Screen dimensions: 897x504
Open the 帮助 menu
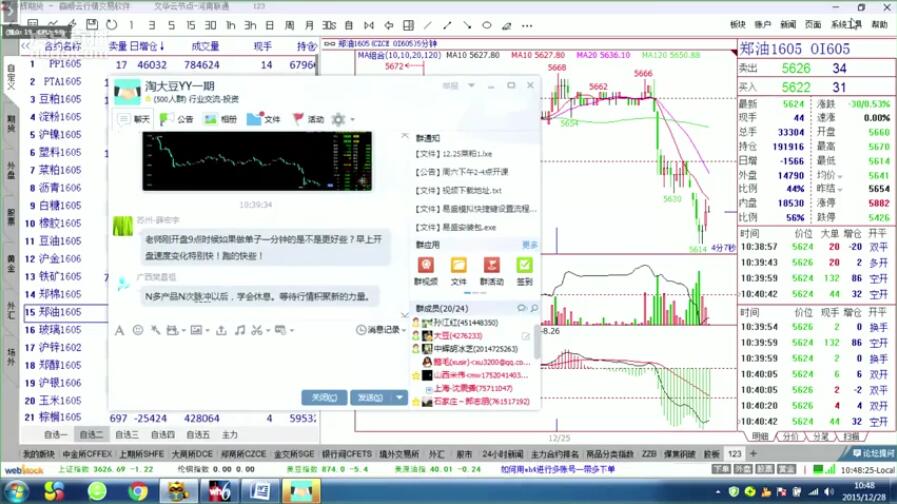point(879,24)
